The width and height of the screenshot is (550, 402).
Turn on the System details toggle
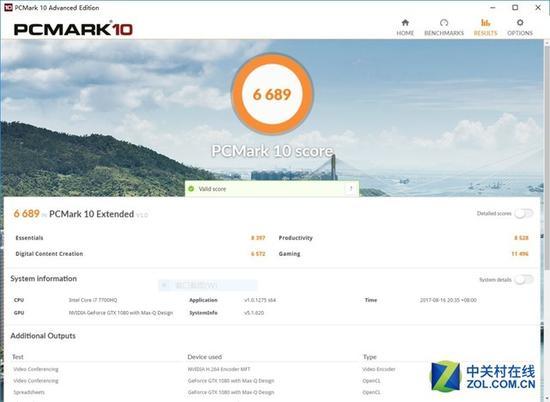coord(524,279)
